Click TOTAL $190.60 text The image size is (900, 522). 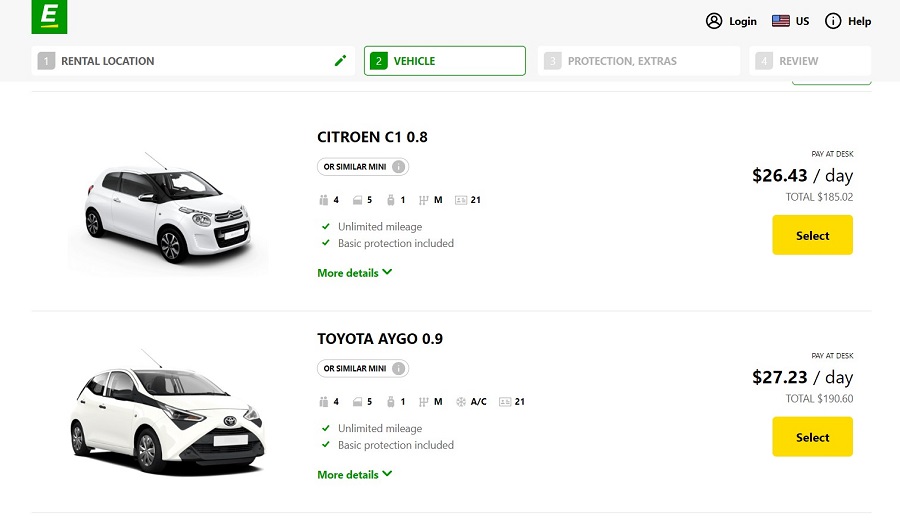(819, 399)
